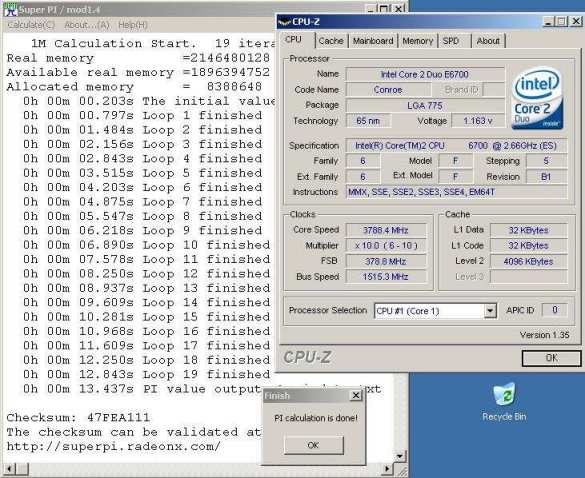This screenshot has width=585, height=478.
Task: Minimize the CPU-Z window
Action: (x=548, y=22)
